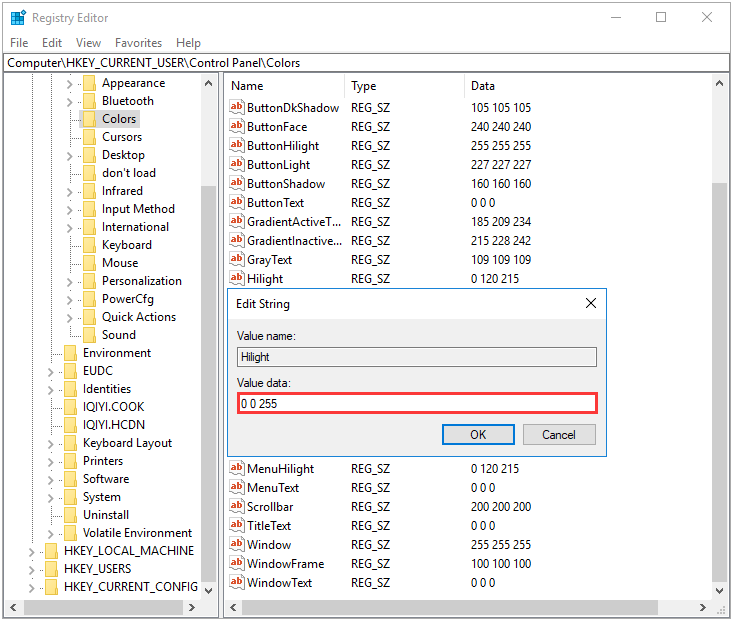This screenshot has width=734, height=622.
Task: Click the Type column header
Action: point(405,86)
